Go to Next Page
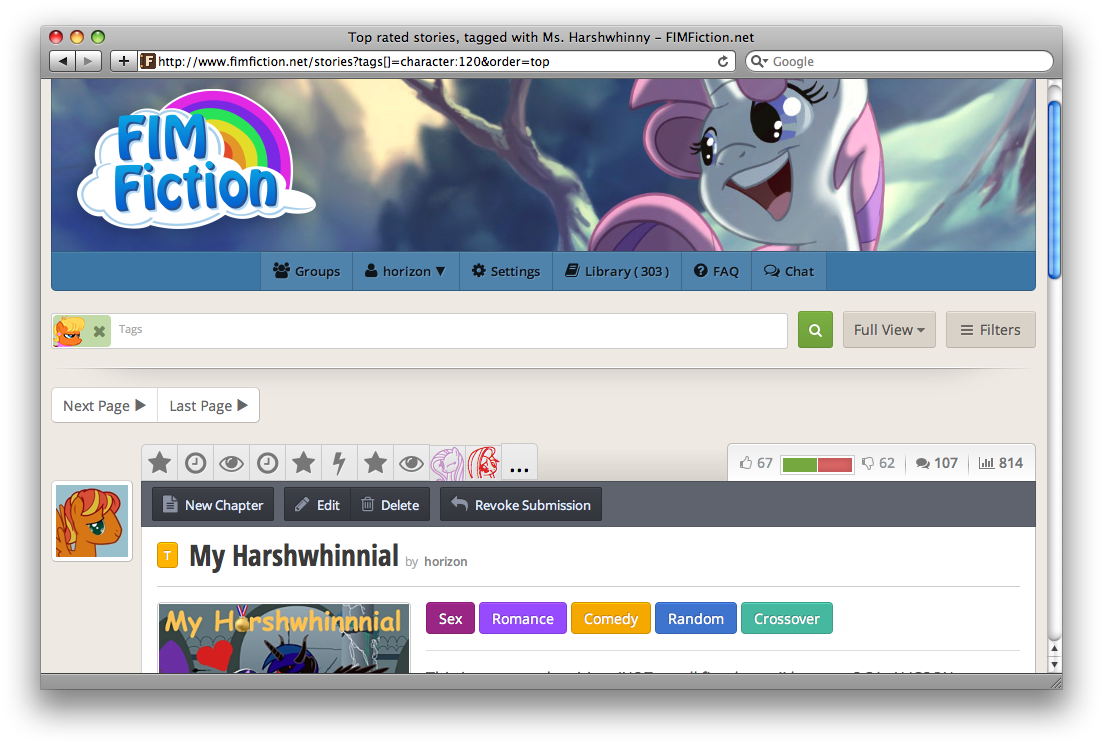The image size is (1103, 745). [104, 406]
